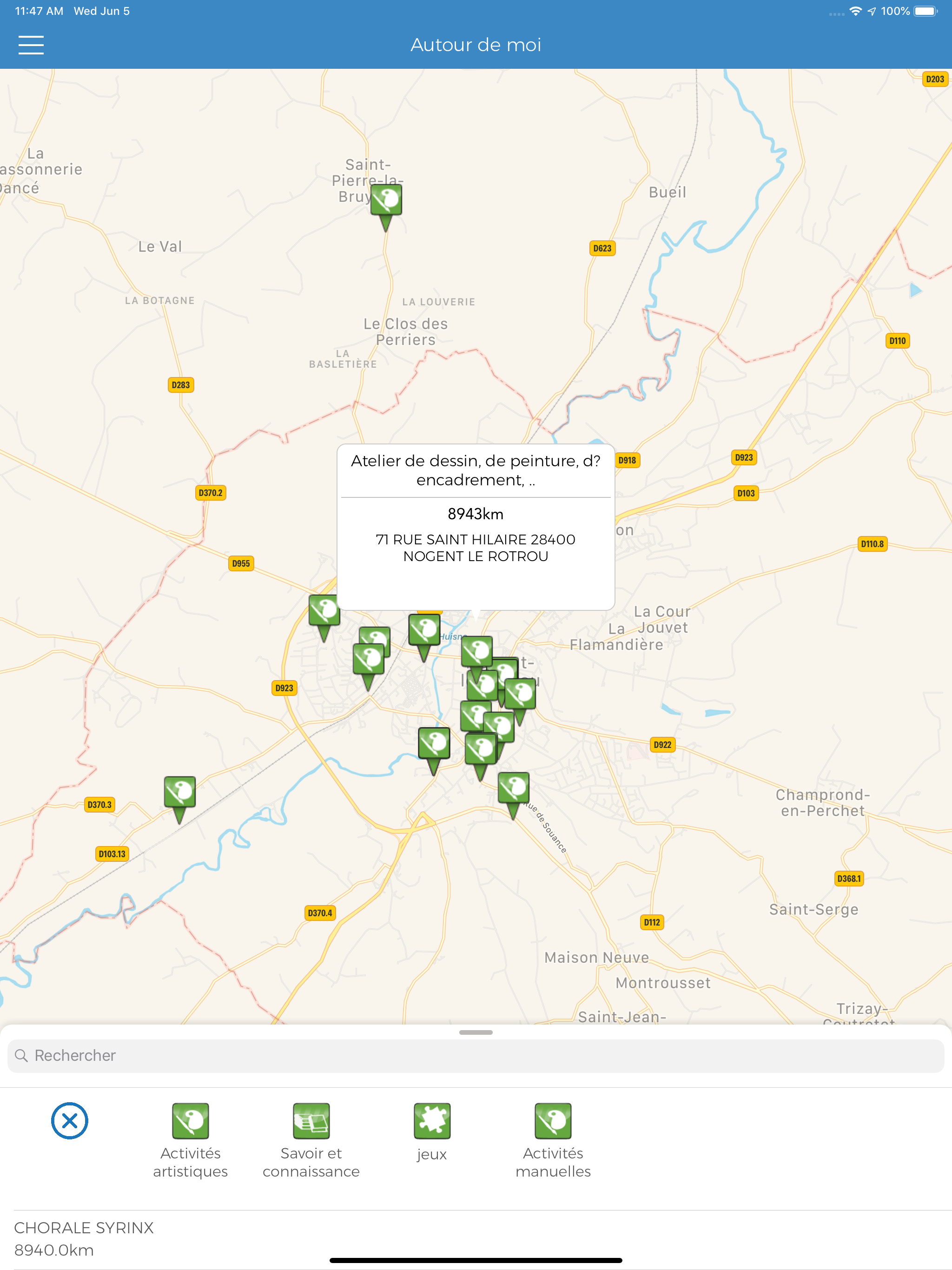Select the Savoir et connaissance category
The width and height of the screenshot is (952, 1270).
(311, 1140)
